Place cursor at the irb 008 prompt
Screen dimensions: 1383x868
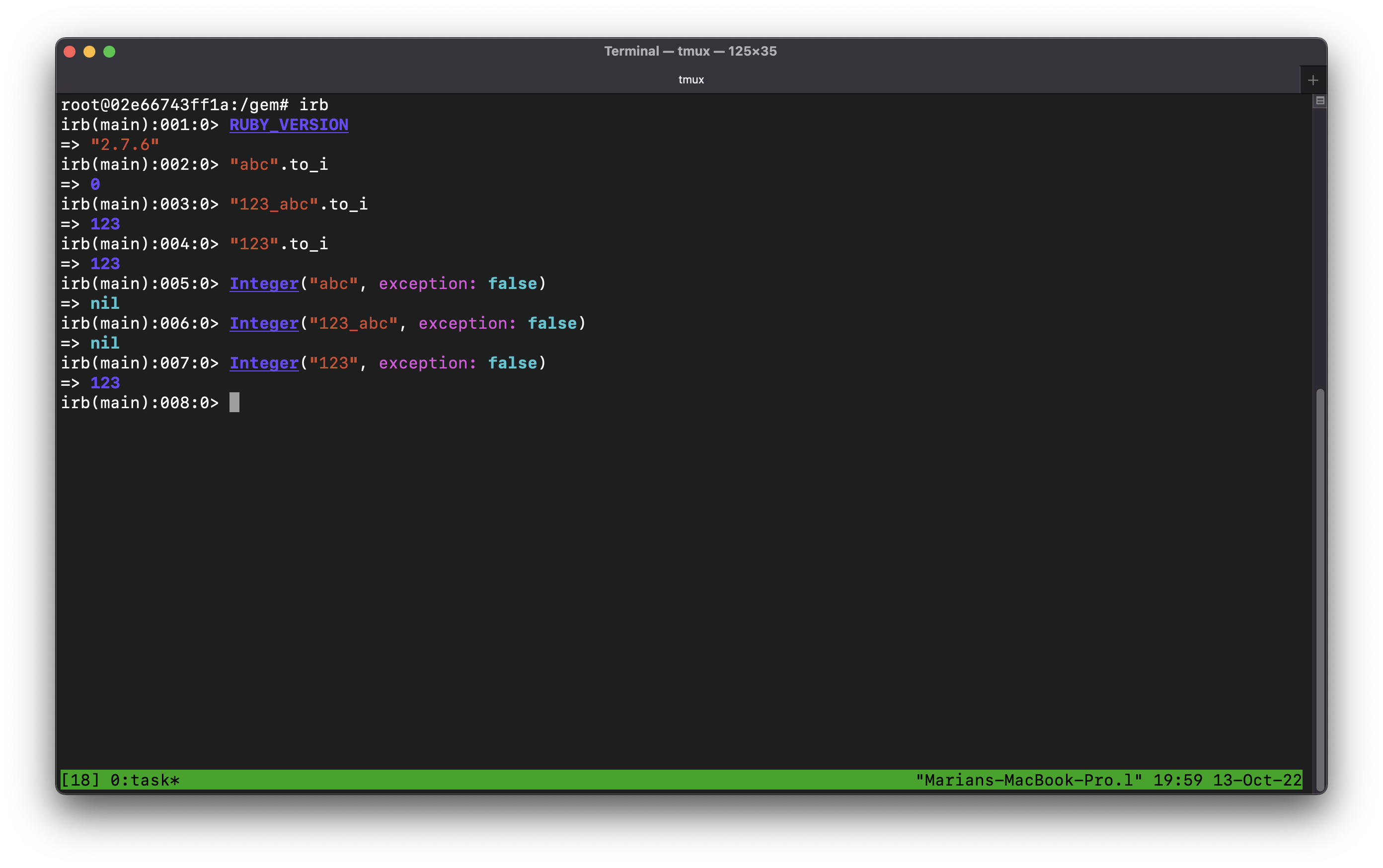pos(235,402)
